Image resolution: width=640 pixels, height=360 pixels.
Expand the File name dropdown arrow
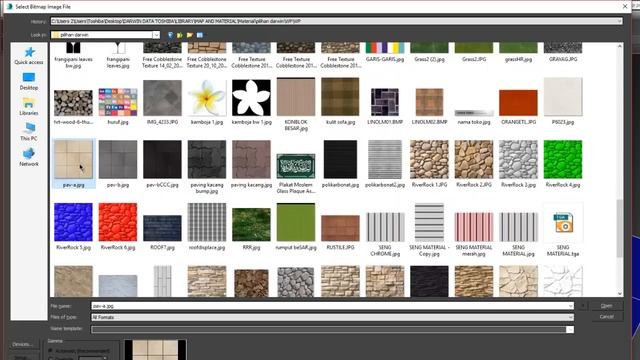(x=570, y=306)
